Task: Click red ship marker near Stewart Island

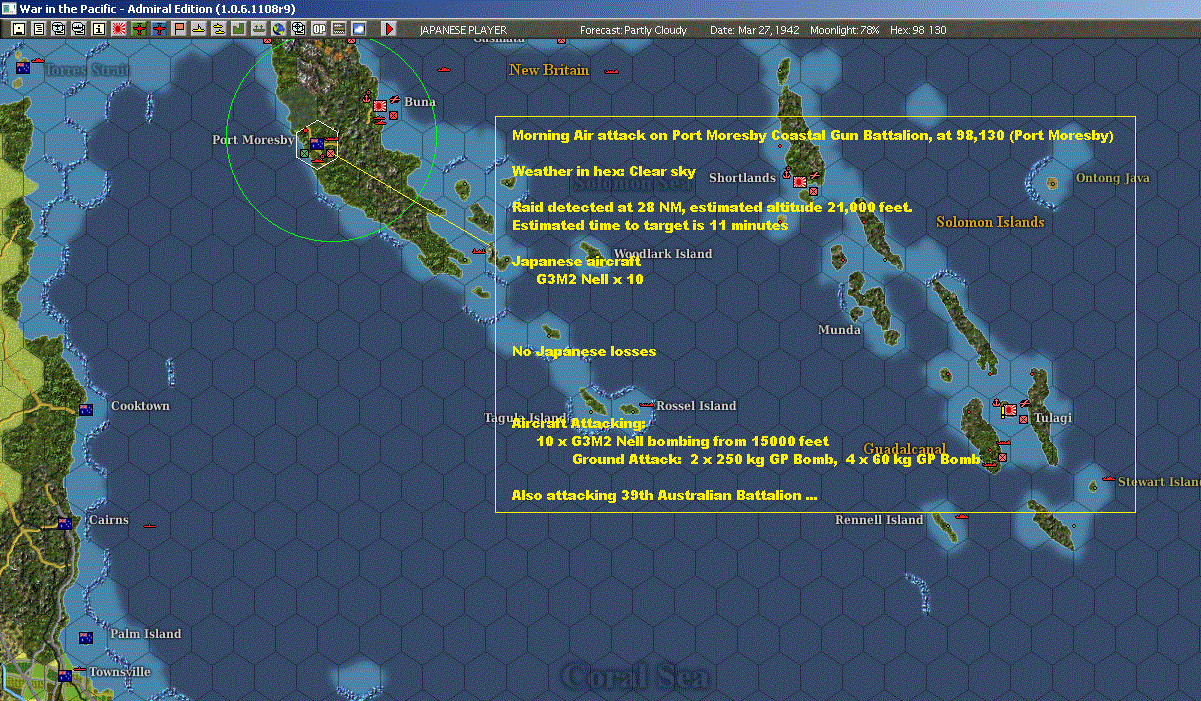Action: click(1108, 479)
